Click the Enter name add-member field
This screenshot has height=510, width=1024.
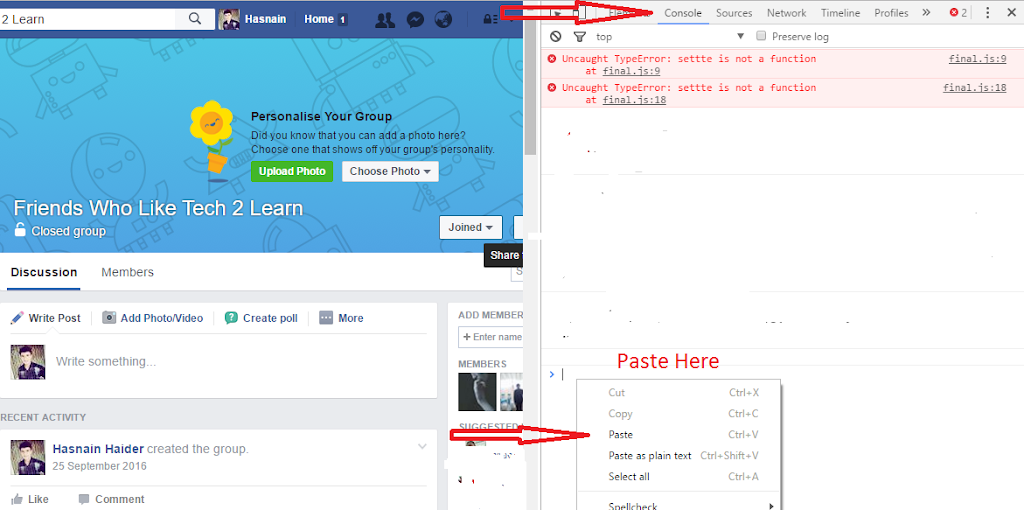point(490,337)
